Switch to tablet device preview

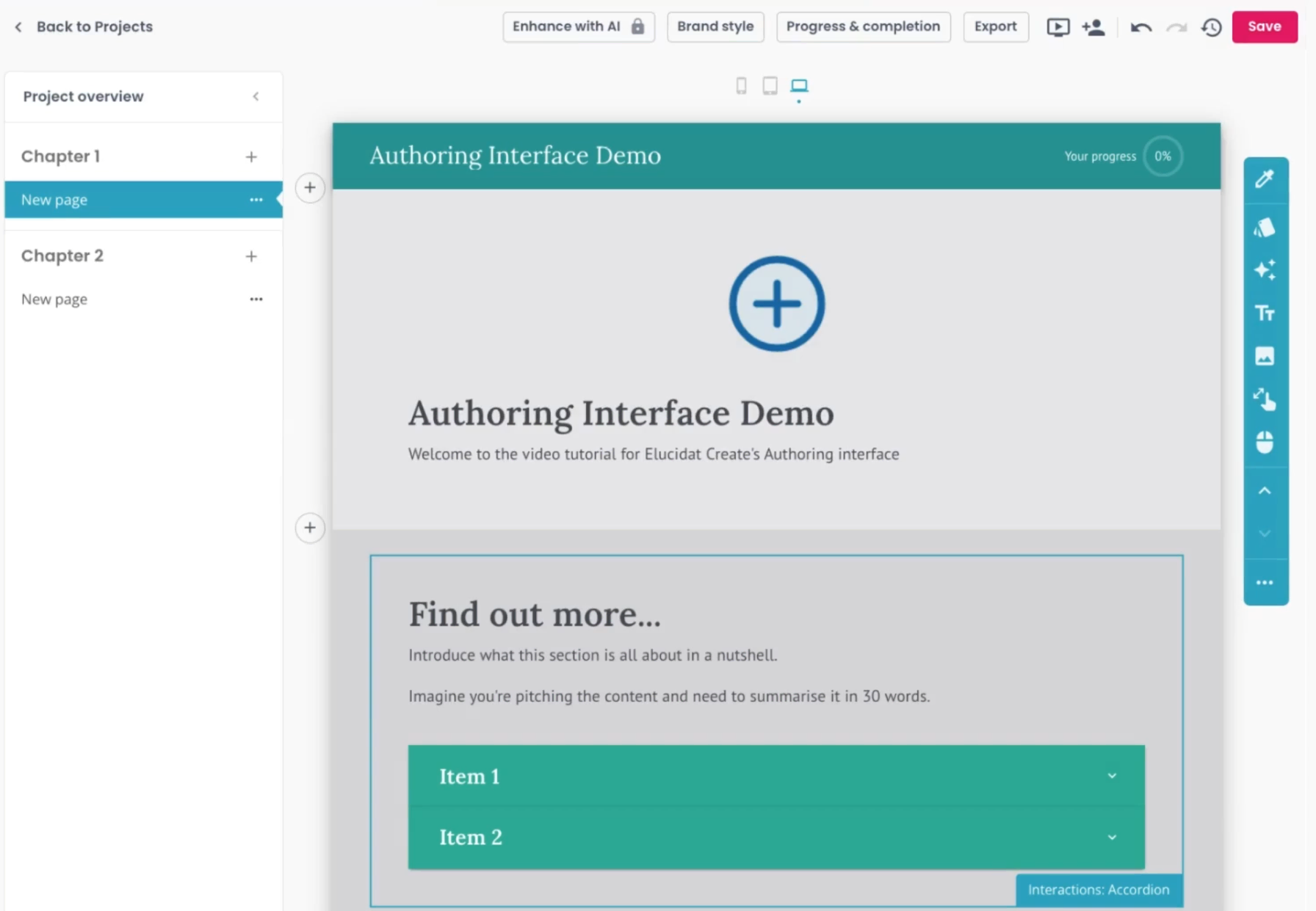pyautogui.click(x=770, y=86)
